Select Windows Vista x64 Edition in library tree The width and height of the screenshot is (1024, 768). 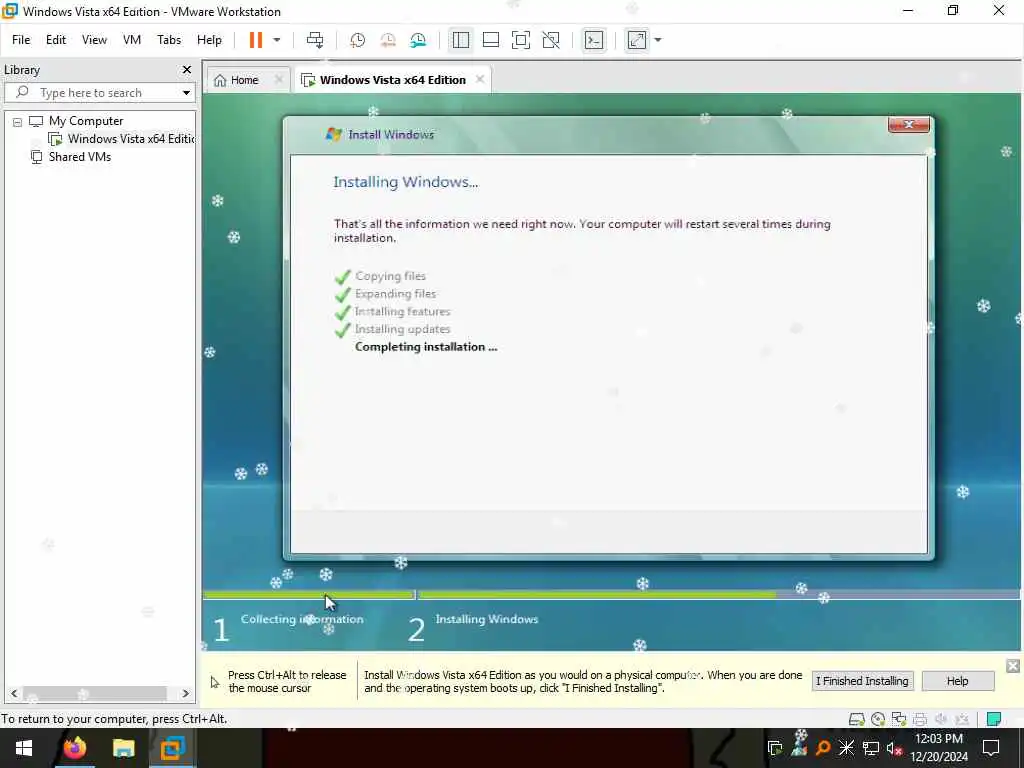point(131,138)
